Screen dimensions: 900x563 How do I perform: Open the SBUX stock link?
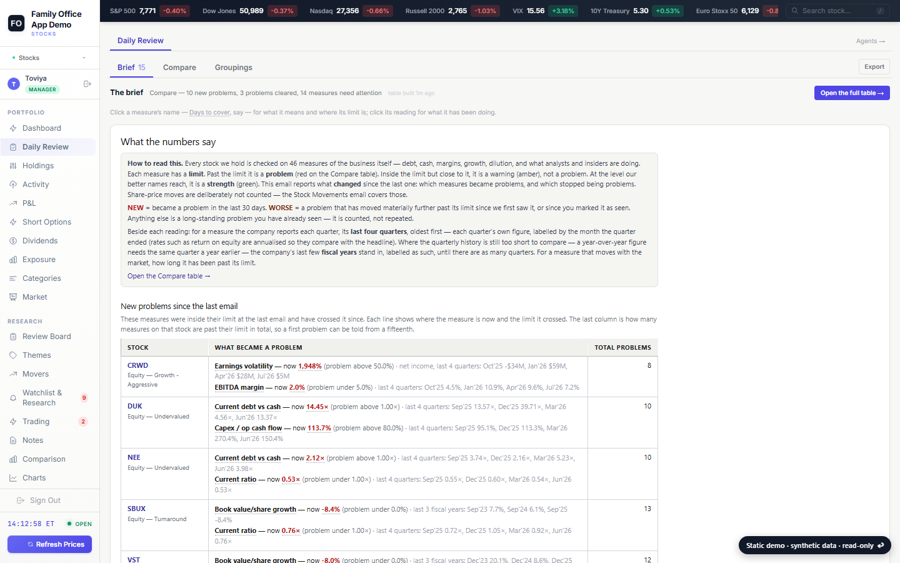(x=137, y=508)
